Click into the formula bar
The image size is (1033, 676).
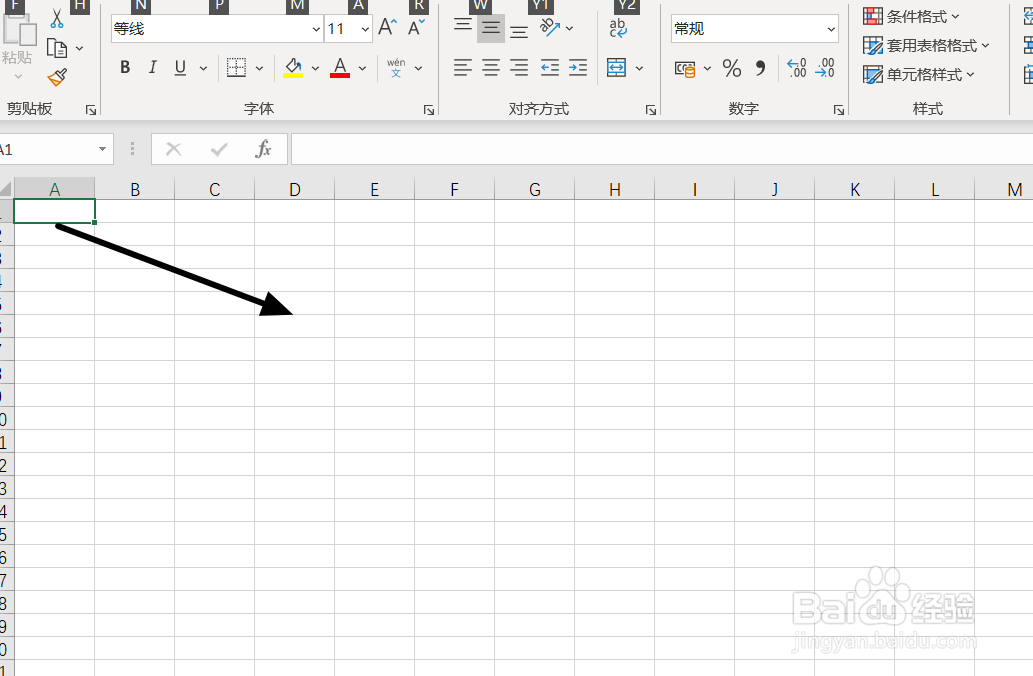[662, 150]
